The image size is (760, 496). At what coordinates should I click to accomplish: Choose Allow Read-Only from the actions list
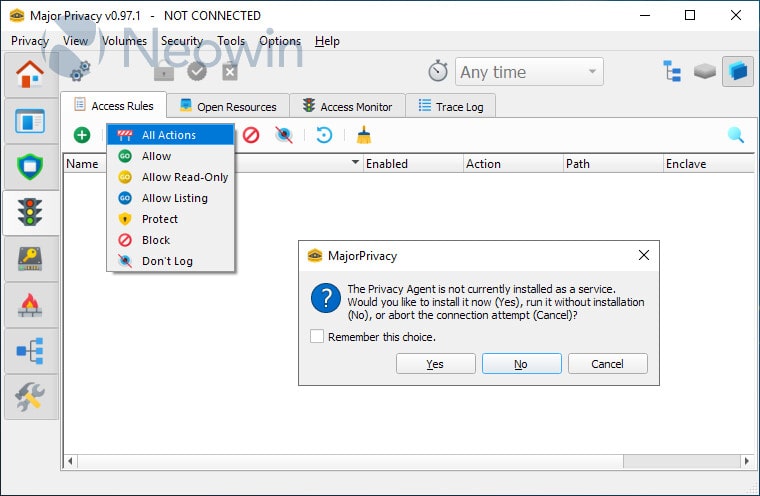tap(170, 177)
